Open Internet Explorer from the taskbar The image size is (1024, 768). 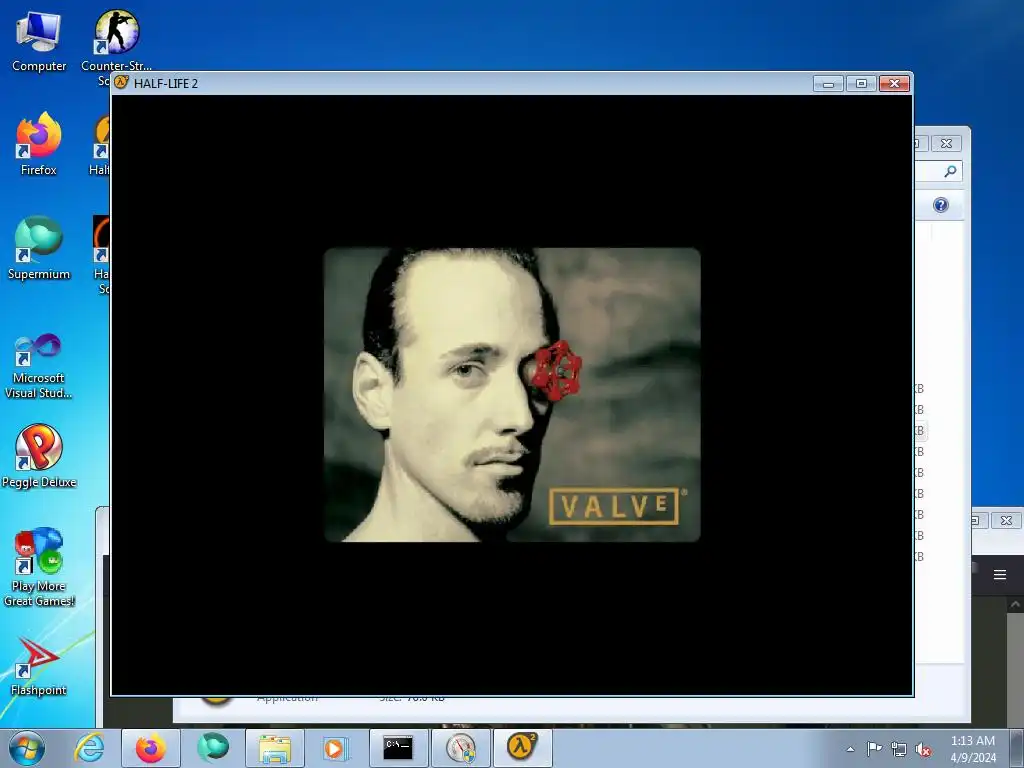pyautogui.click(x=89, y=748)
